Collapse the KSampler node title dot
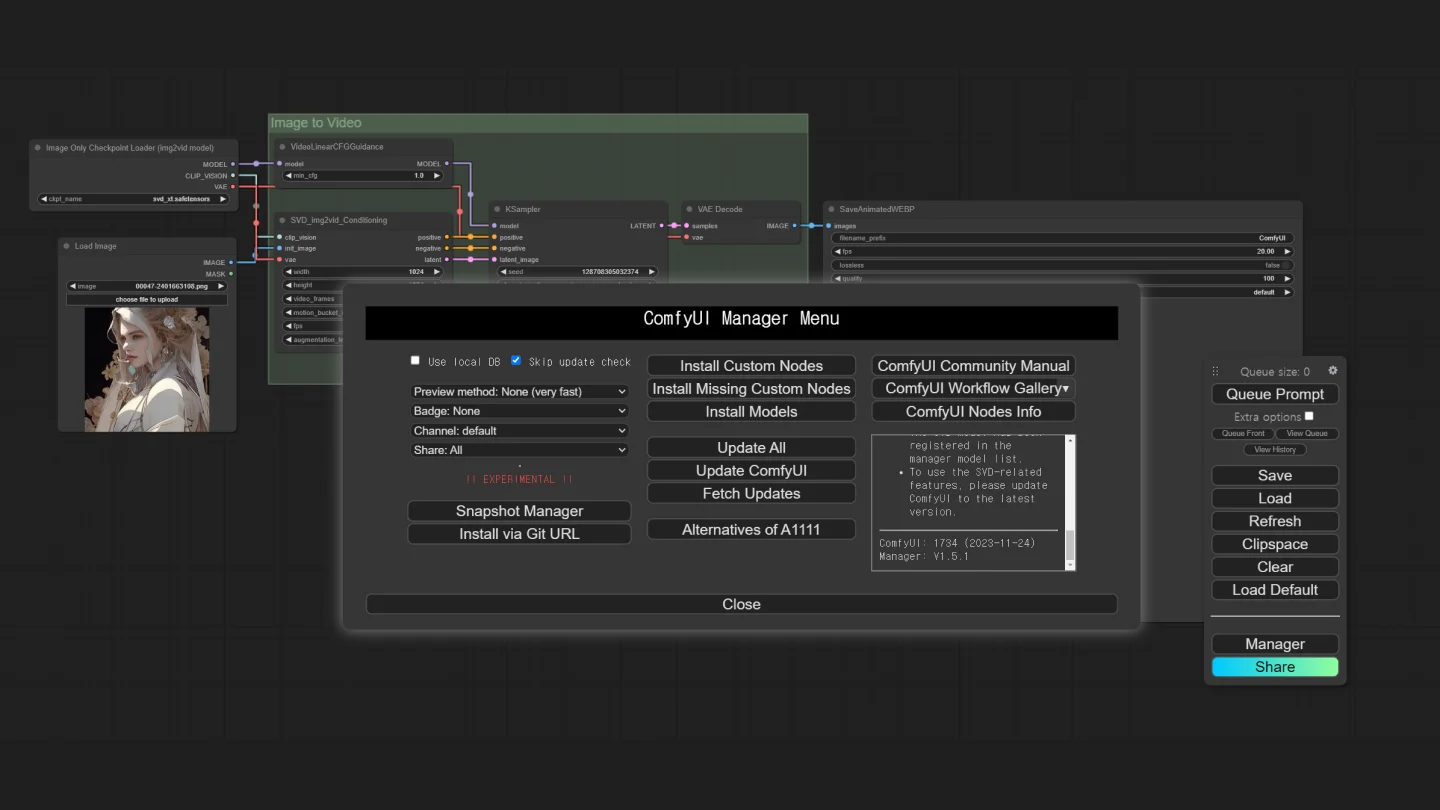 [x=497, y=210]
